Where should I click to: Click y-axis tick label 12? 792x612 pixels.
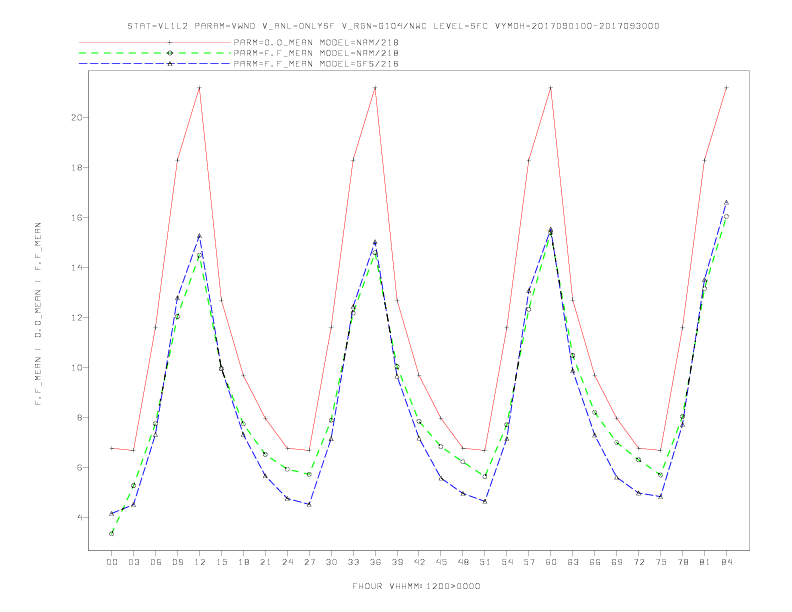[x=76, y=318]
